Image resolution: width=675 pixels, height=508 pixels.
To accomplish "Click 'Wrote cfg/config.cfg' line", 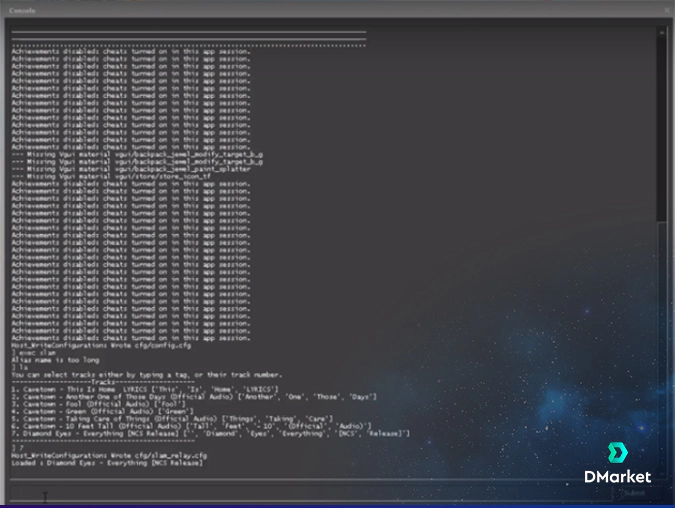I will pos(101,345).
